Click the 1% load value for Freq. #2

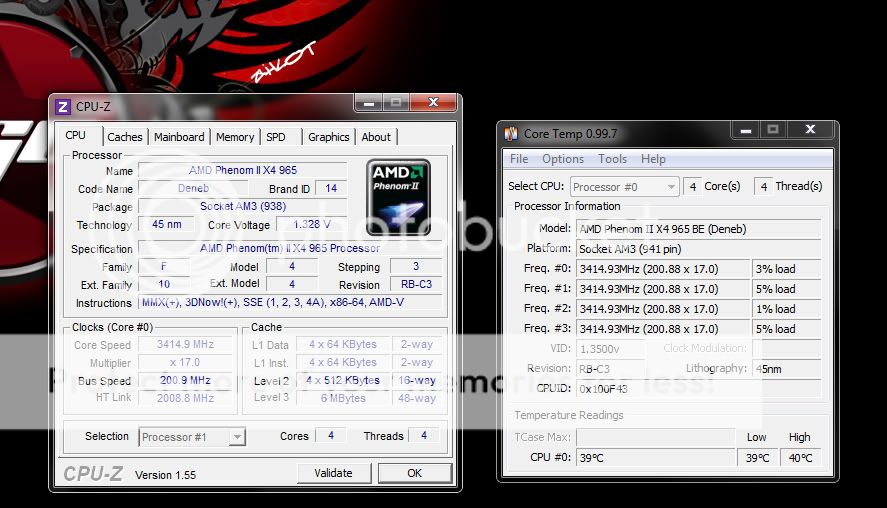[x=787, y=309]
